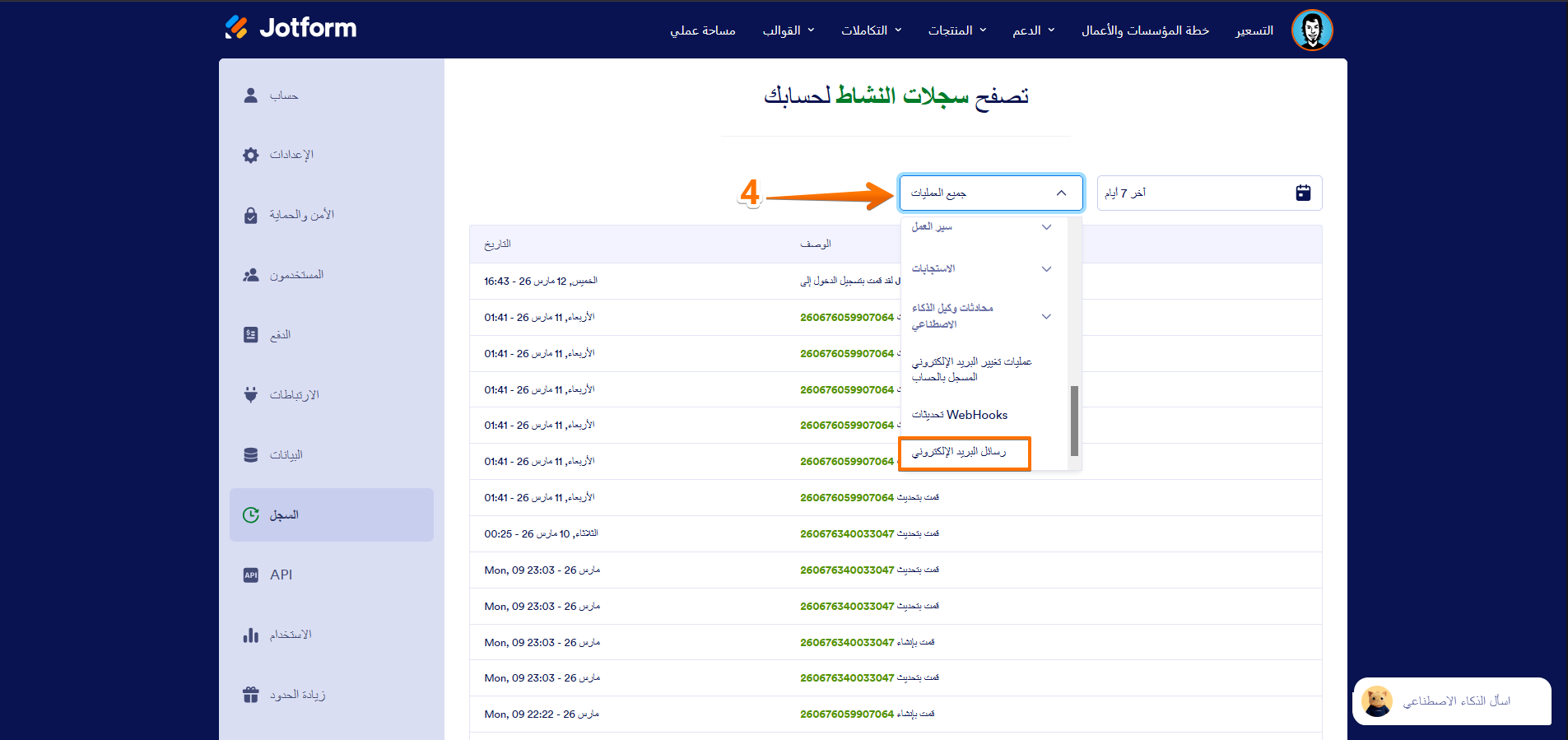Open the الدعم nav dropdown
Image resolution: width=1568 pixels, height=740 pixels.
(1034, 30)
